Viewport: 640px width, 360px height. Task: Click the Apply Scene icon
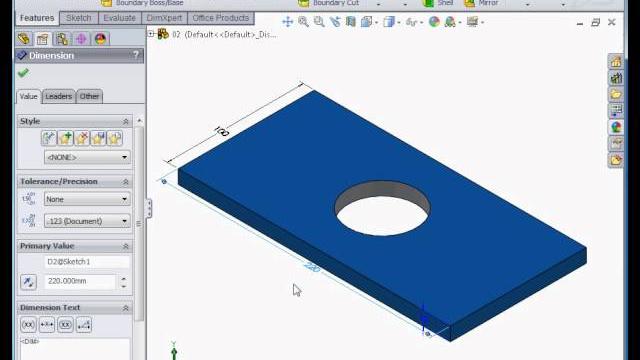(450, 22)
